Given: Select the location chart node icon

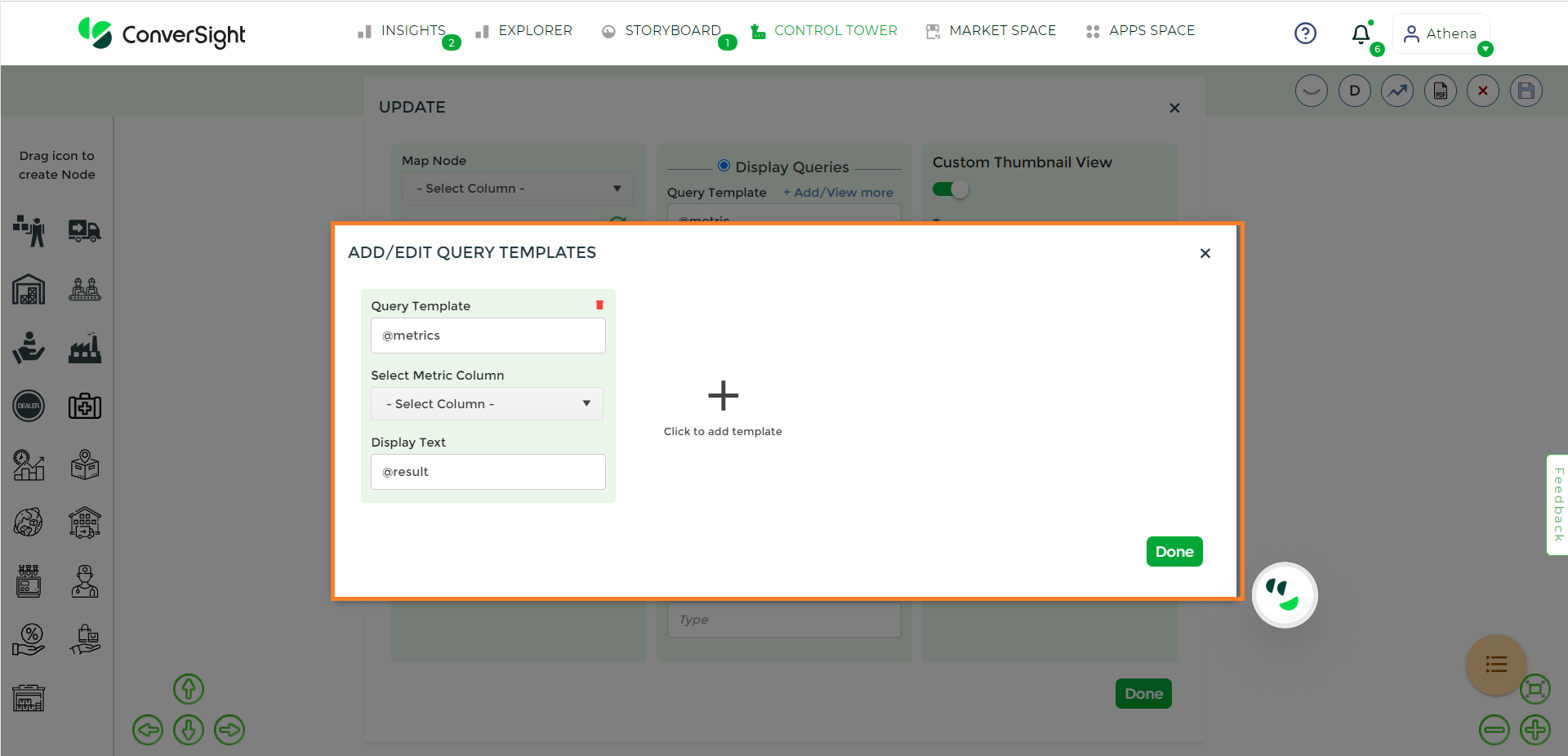Looking at the screenshot, I should pos(29,465).
